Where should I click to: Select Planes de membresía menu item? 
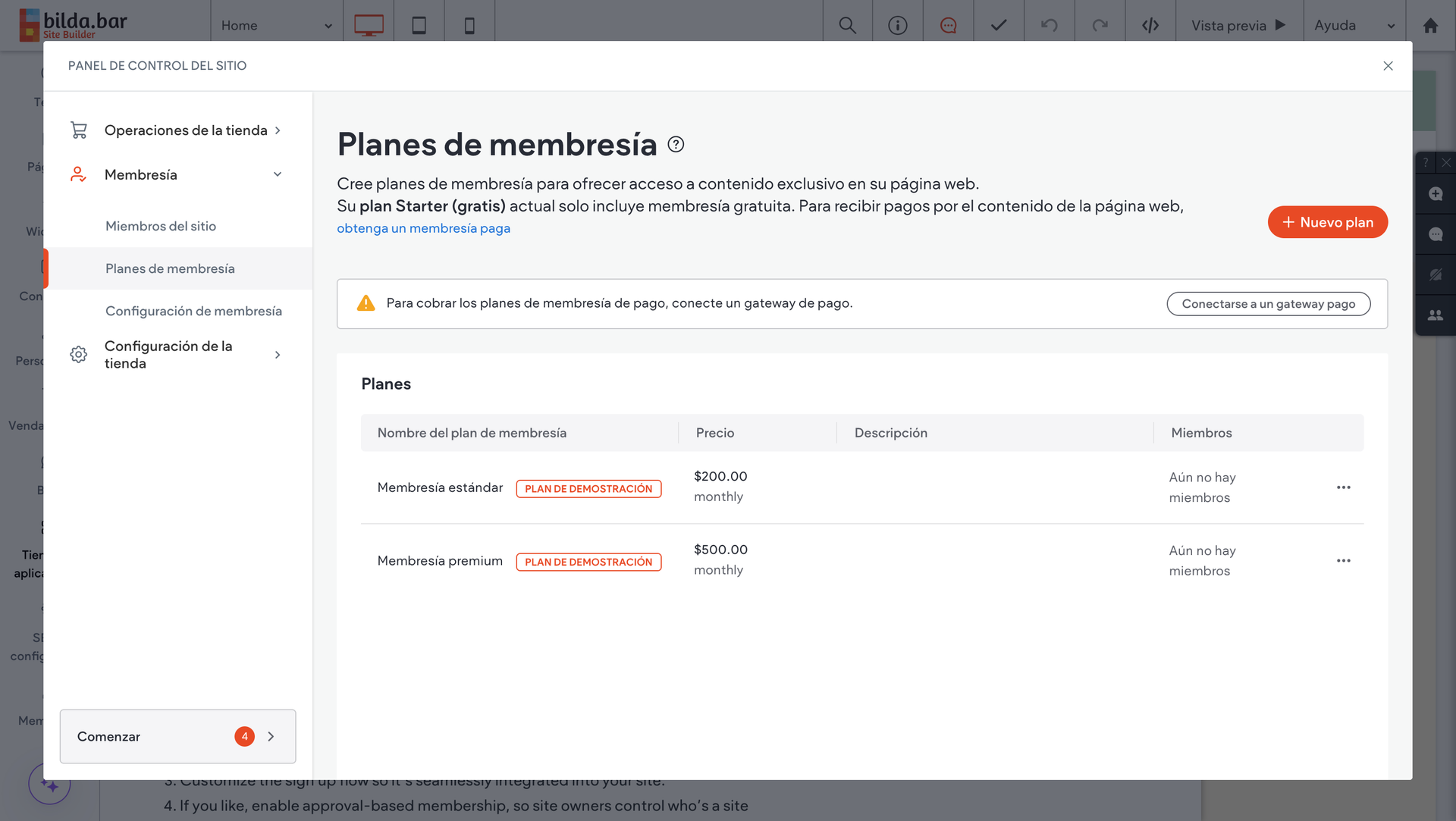(179, 268)
